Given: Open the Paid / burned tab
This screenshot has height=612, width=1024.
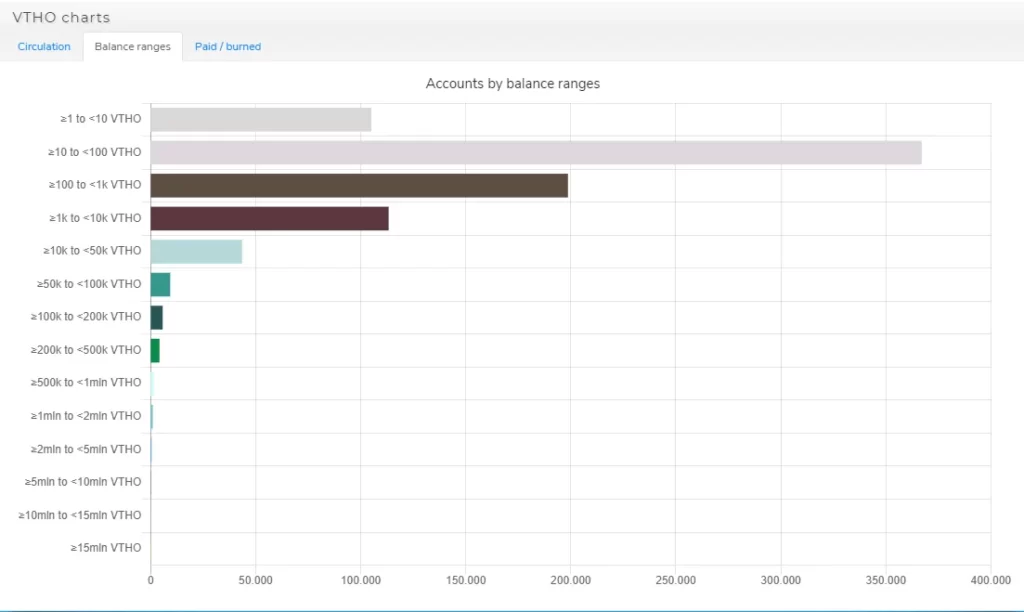Looking at the screenshot, I should click(x=227, y=46).
